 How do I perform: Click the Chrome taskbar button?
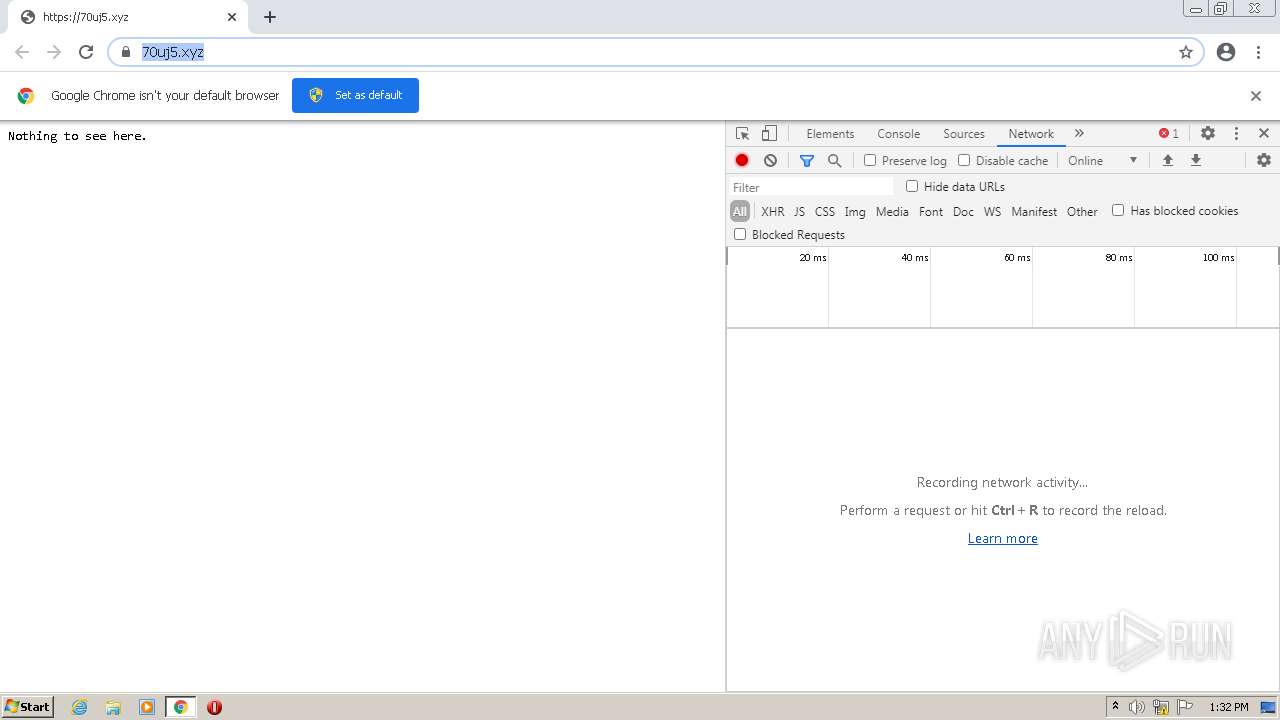point(180,707)
